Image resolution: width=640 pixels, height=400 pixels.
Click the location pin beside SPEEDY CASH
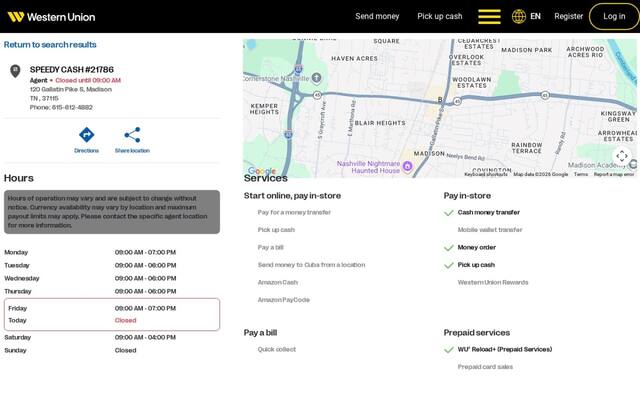pos(15,71)
